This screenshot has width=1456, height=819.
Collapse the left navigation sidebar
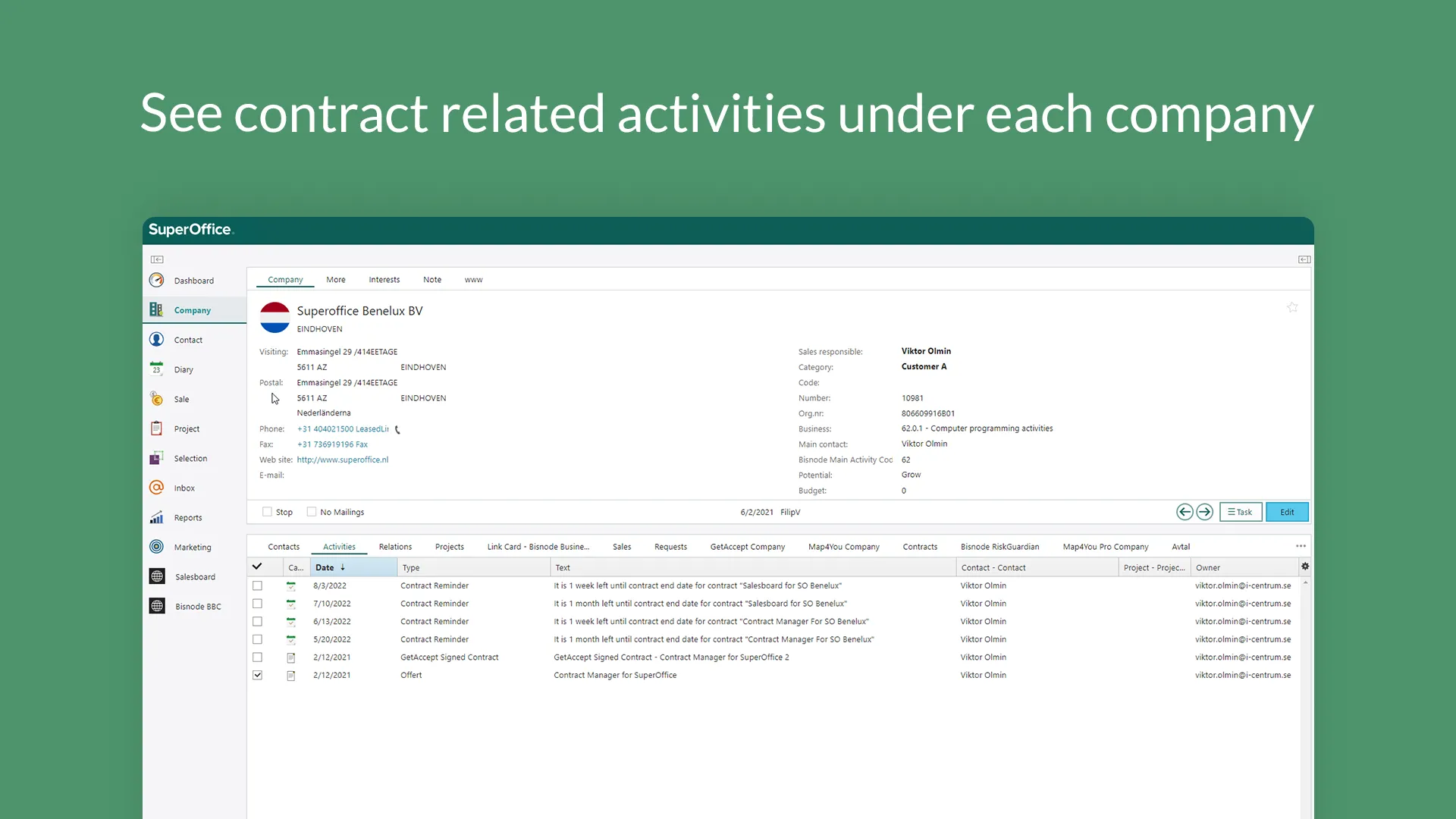click(x=157, y=259)
